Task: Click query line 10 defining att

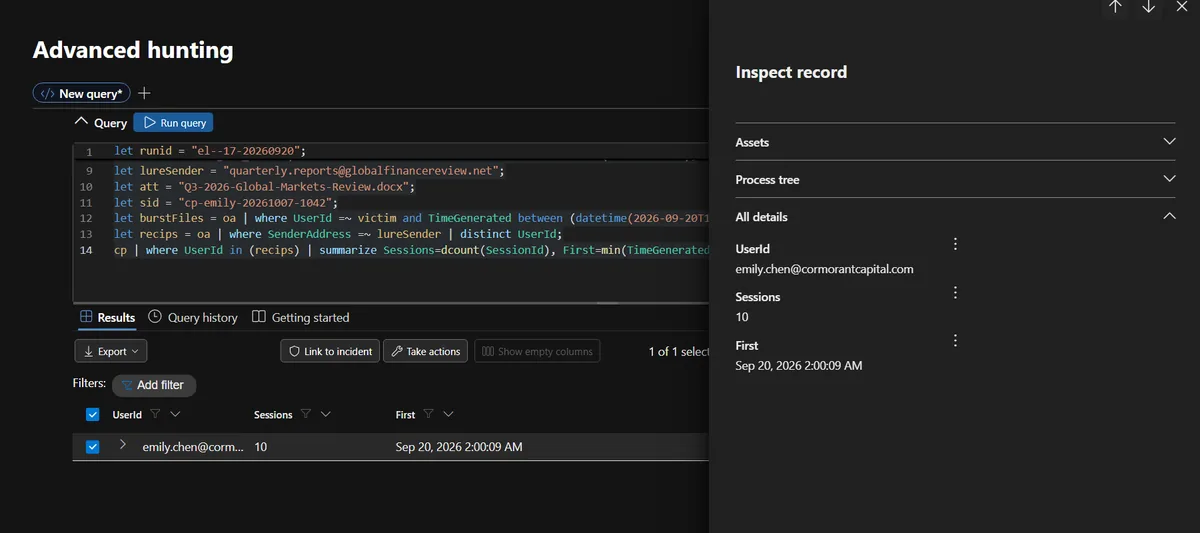Action: (x=264, y=186)
